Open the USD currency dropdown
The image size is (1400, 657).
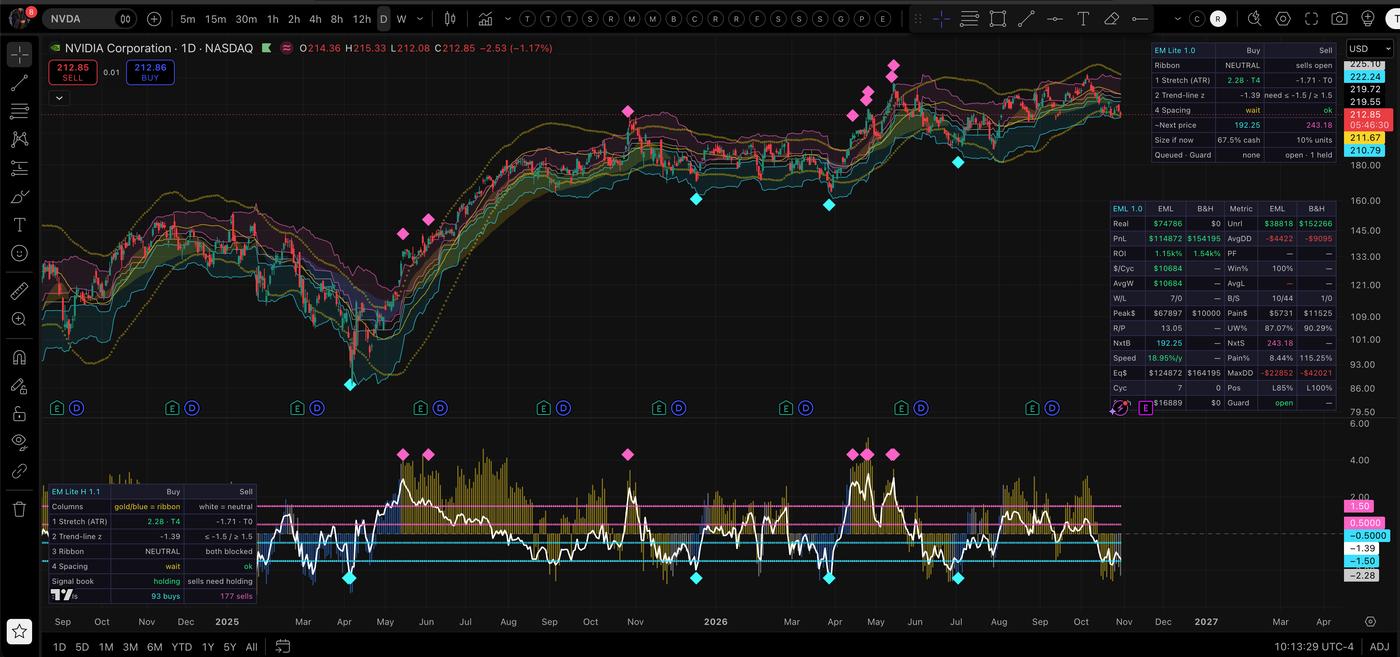[1368, 48]
